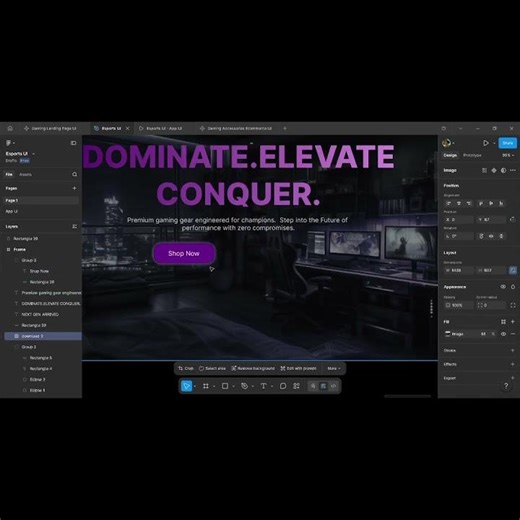This screenshot has height=520, width=520.
Task: Switch to the File tab
Action: coord(9,174)
